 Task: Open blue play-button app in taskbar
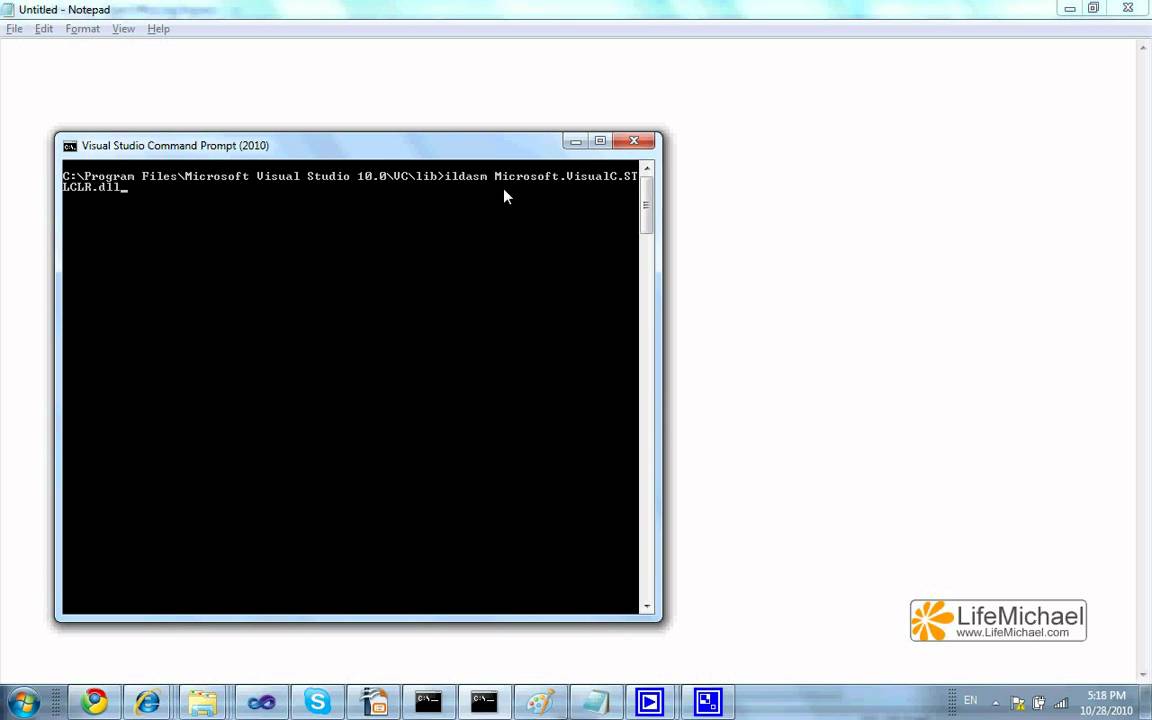[650, 702]
